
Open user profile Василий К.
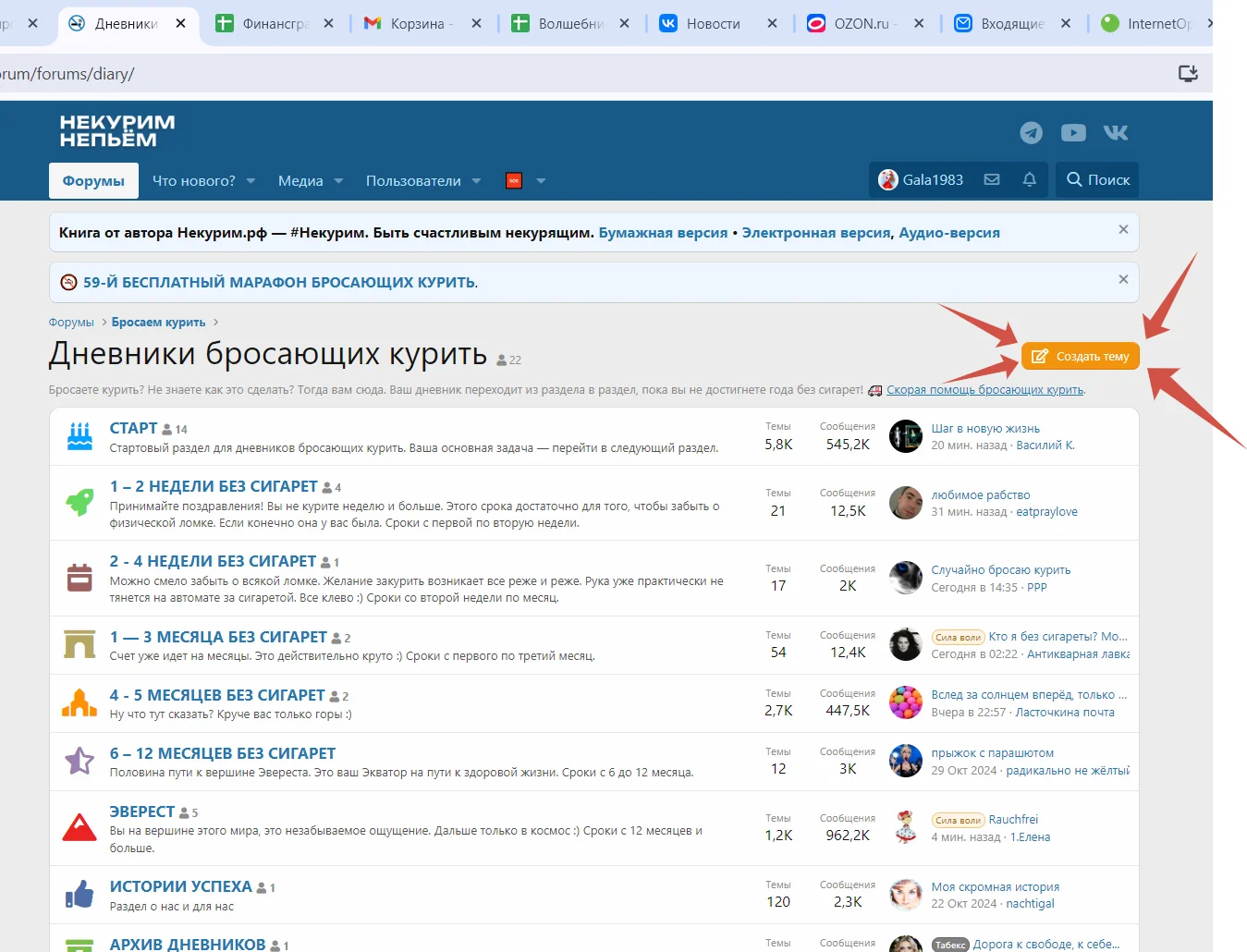[x=1045, y=445]
